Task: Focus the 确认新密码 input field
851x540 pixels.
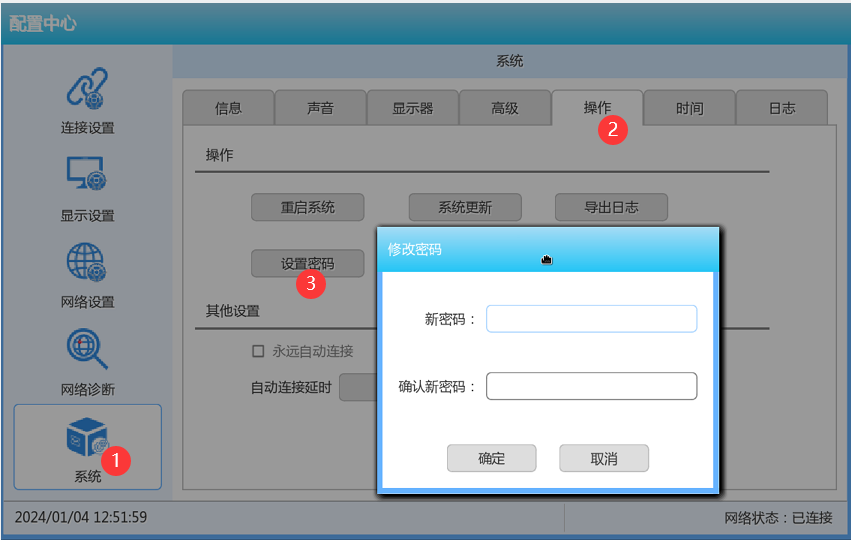Action: [592, 386]
